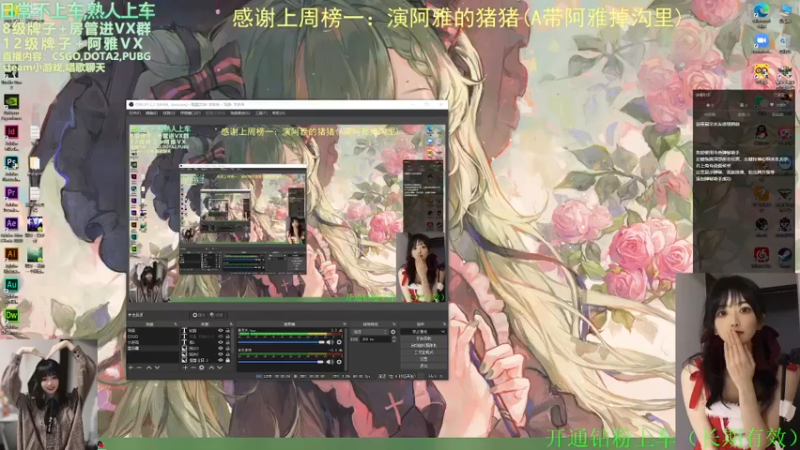Toggle eye visibility of fourth OBS source
800x450 pixels.
click(x=220, y=348)
